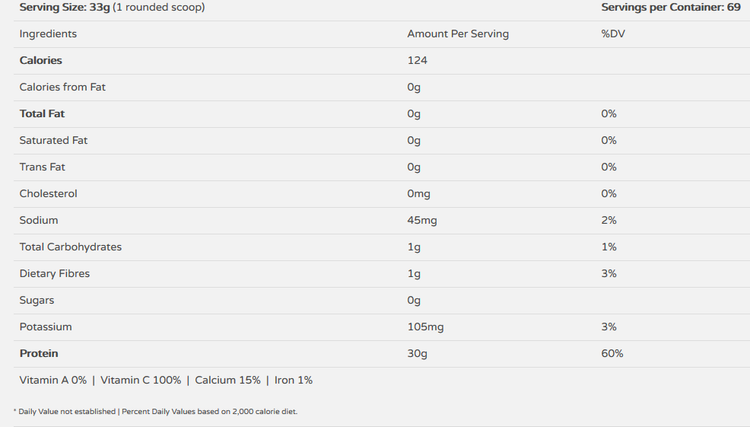Screen dimensions: 750x427
Task: Click the Trans Fat label
Action: (x=42, y=167)
